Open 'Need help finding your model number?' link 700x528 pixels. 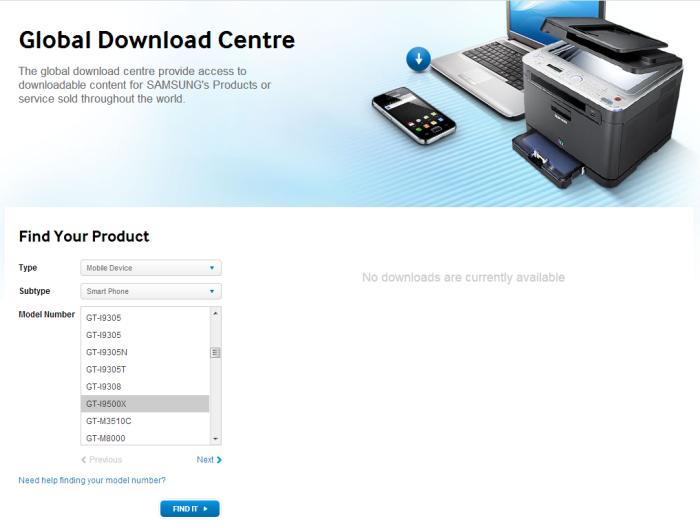pos(92,481)
